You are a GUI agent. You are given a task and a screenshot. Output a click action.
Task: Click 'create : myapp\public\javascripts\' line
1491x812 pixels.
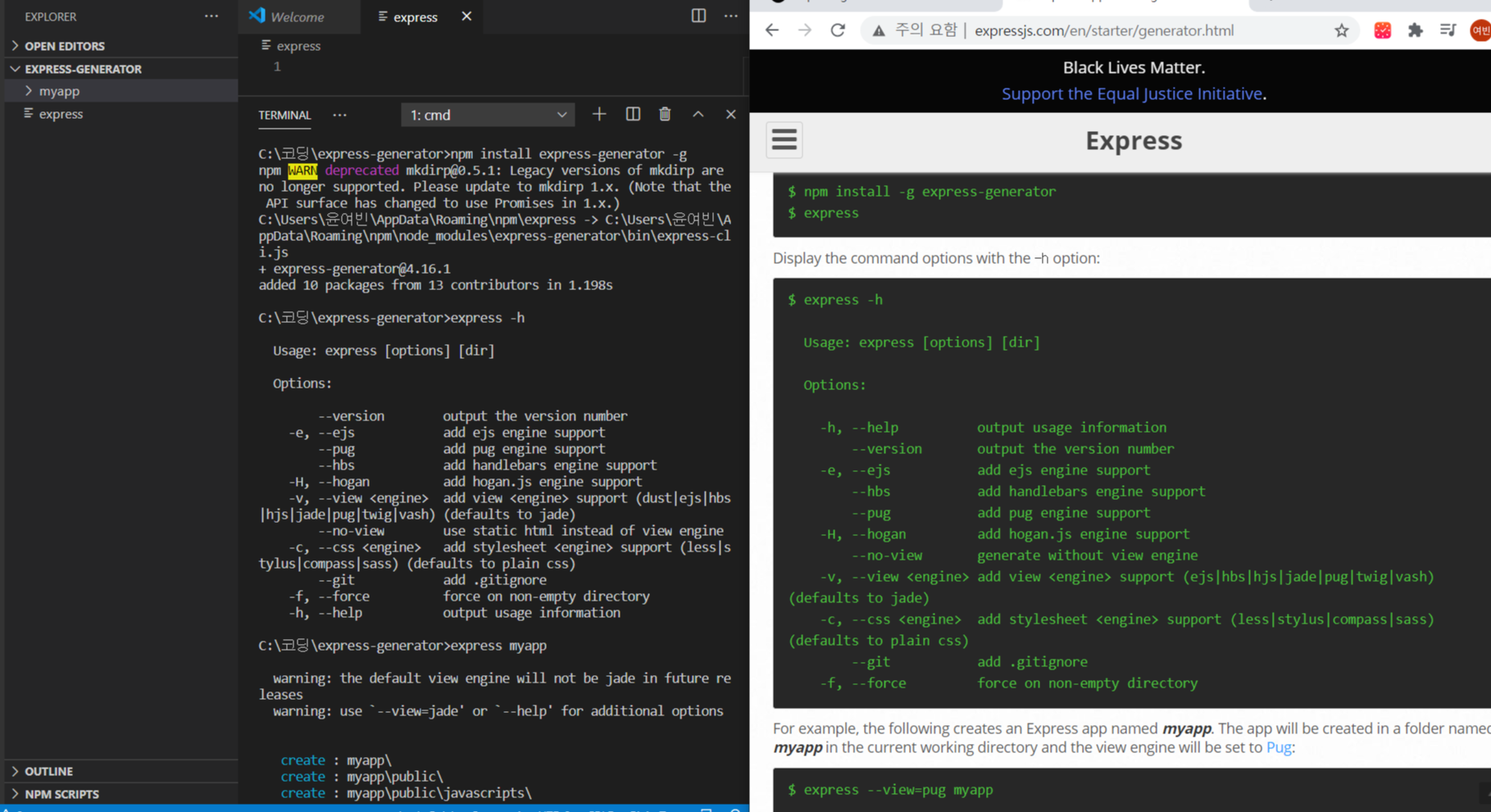(x=406, y=793)
